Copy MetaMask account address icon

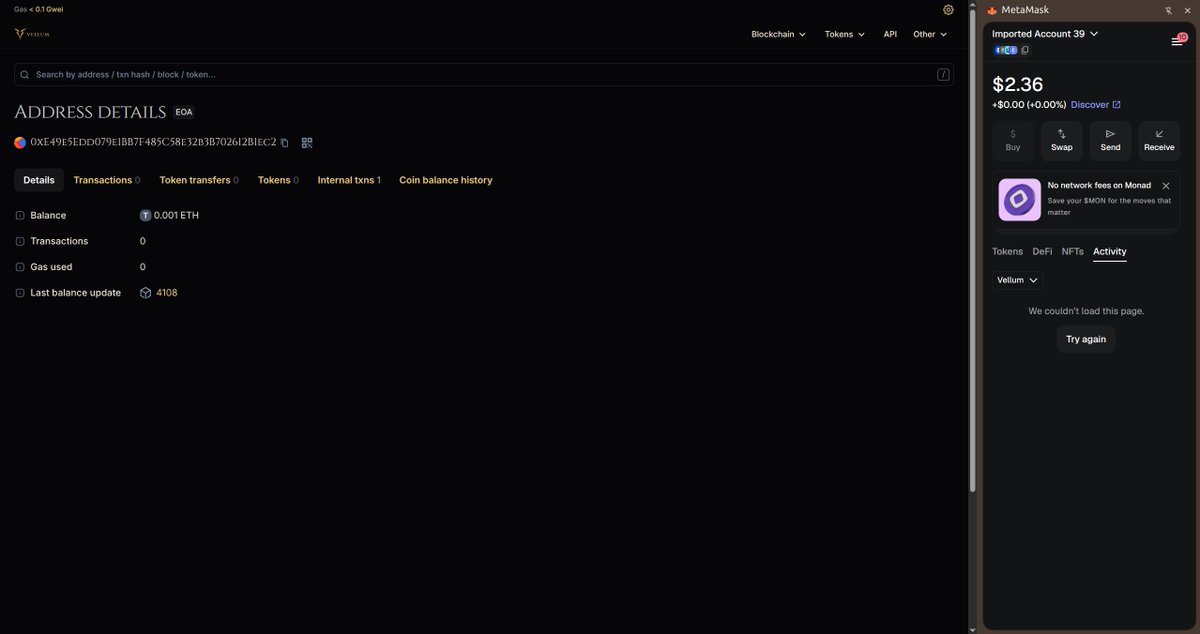coord(1025,50)
